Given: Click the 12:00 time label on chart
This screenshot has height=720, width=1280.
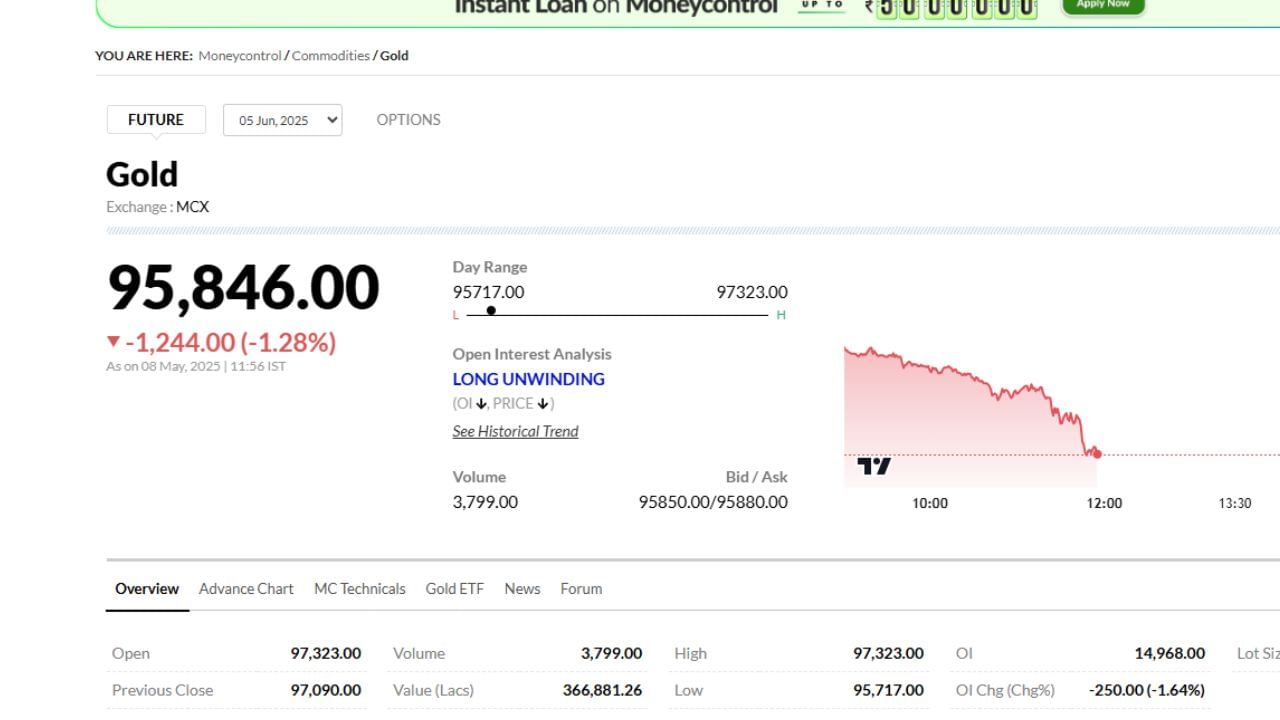Looking at the screenshot, I should (x=1104, y=503).
